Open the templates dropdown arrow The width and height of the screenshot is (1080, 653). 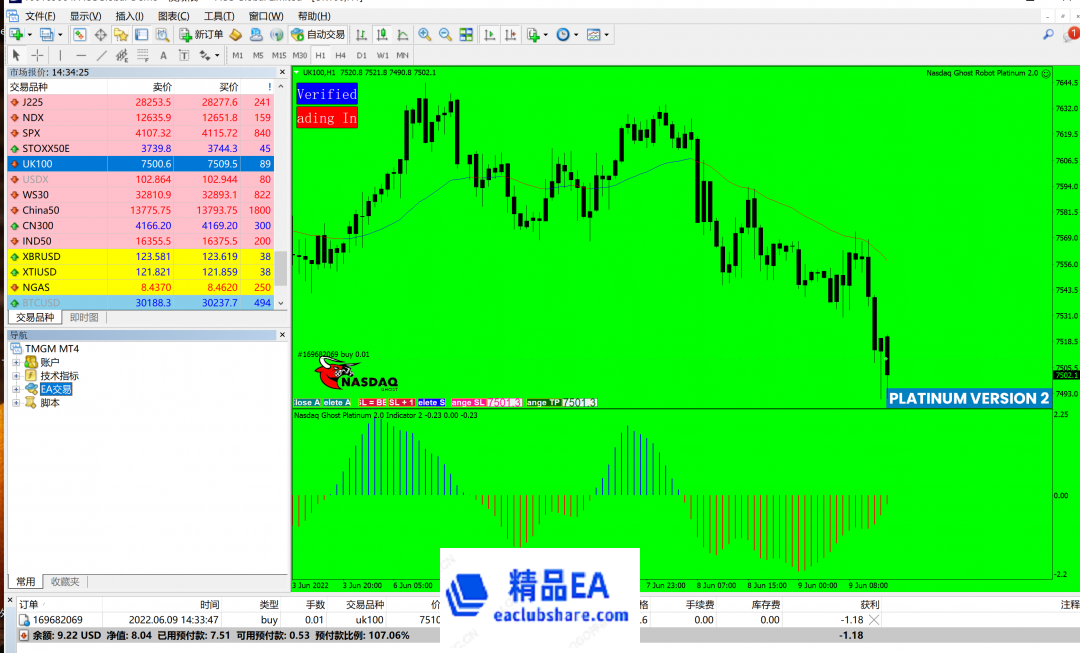606,34
